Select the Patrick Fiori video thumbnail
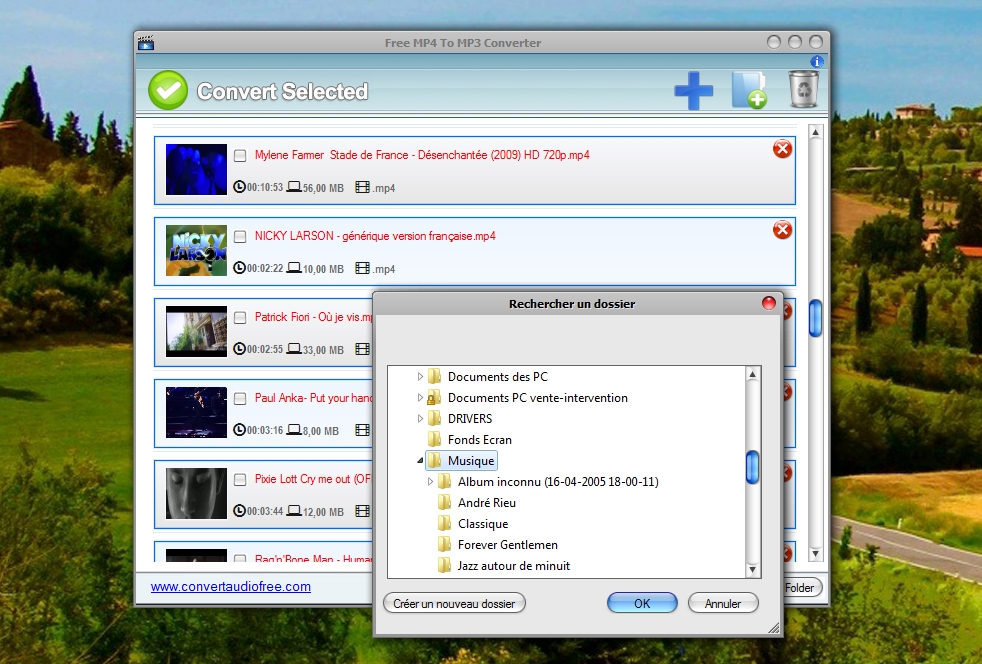 click(x=196, y=331)
